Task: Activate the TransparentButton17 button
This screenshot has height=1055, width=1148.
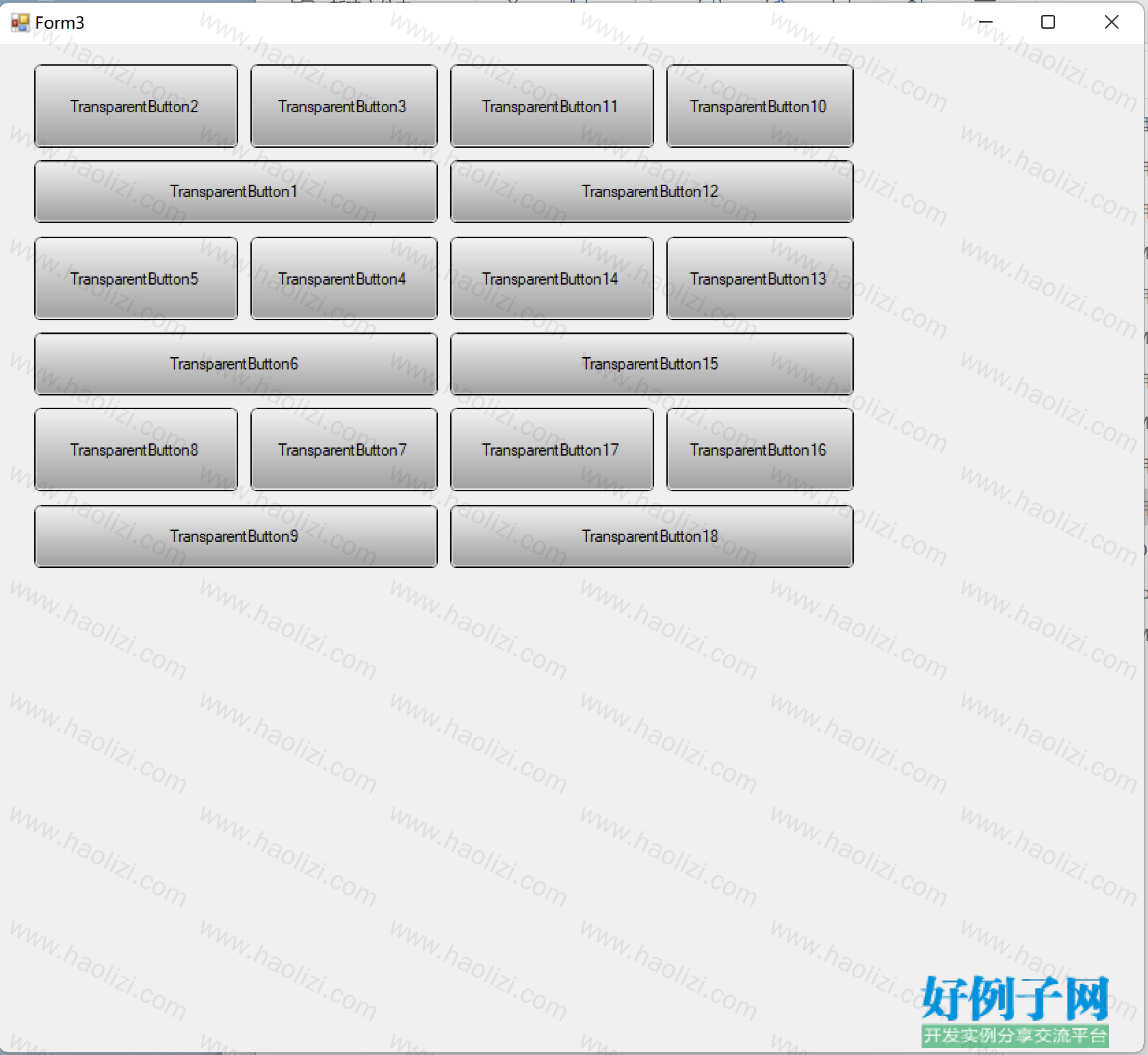Action: 552,450
